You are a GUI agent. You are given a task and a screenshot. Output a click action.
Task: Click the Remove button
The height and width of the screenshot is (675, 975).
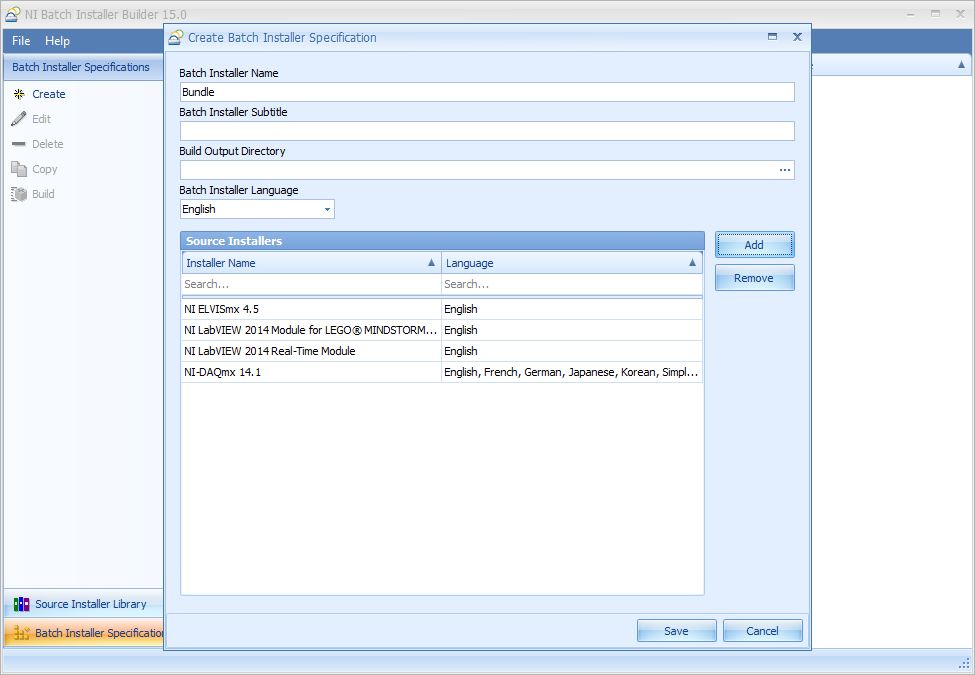tap(754, 278)
